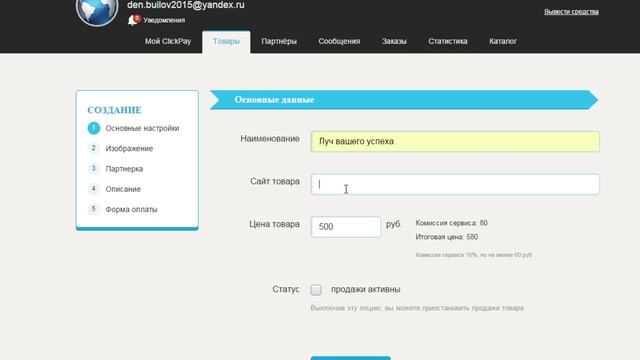Click Вывести средства link

tap(571, 12)
